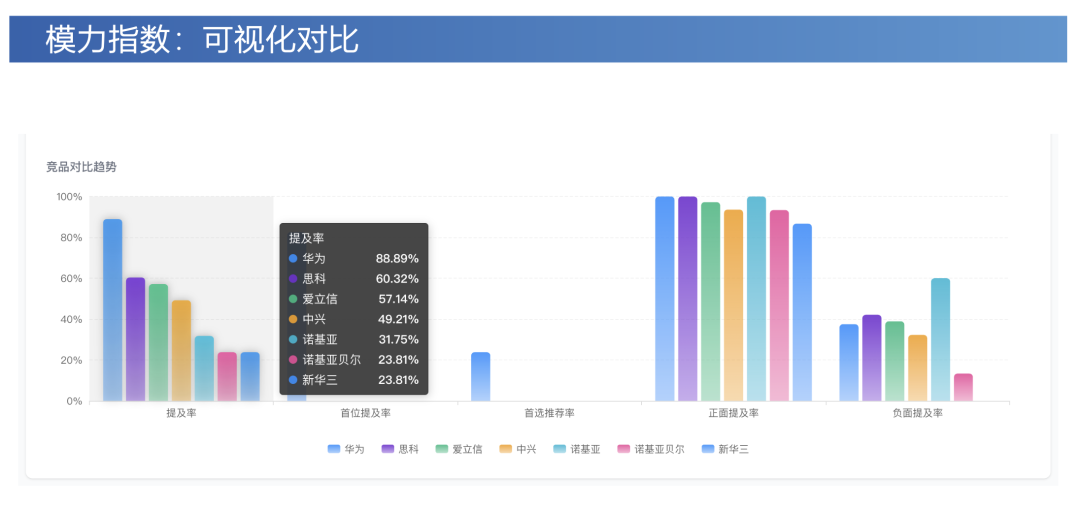The height and width of the screenshot is (509, 1080).
Task: Click the 100% y-axis label
Action: [70, 196]
